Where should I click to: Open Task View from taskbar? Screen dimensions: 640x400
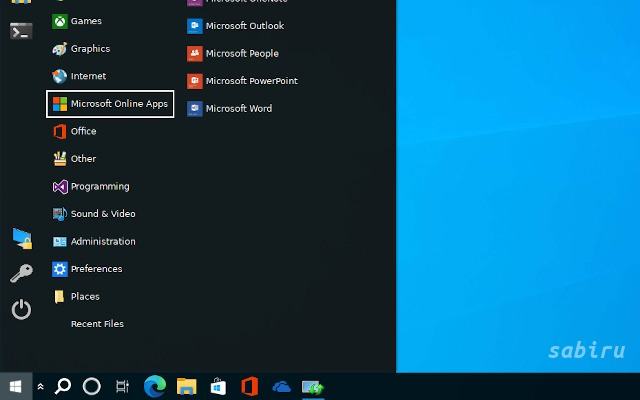(x=122, y=386)
